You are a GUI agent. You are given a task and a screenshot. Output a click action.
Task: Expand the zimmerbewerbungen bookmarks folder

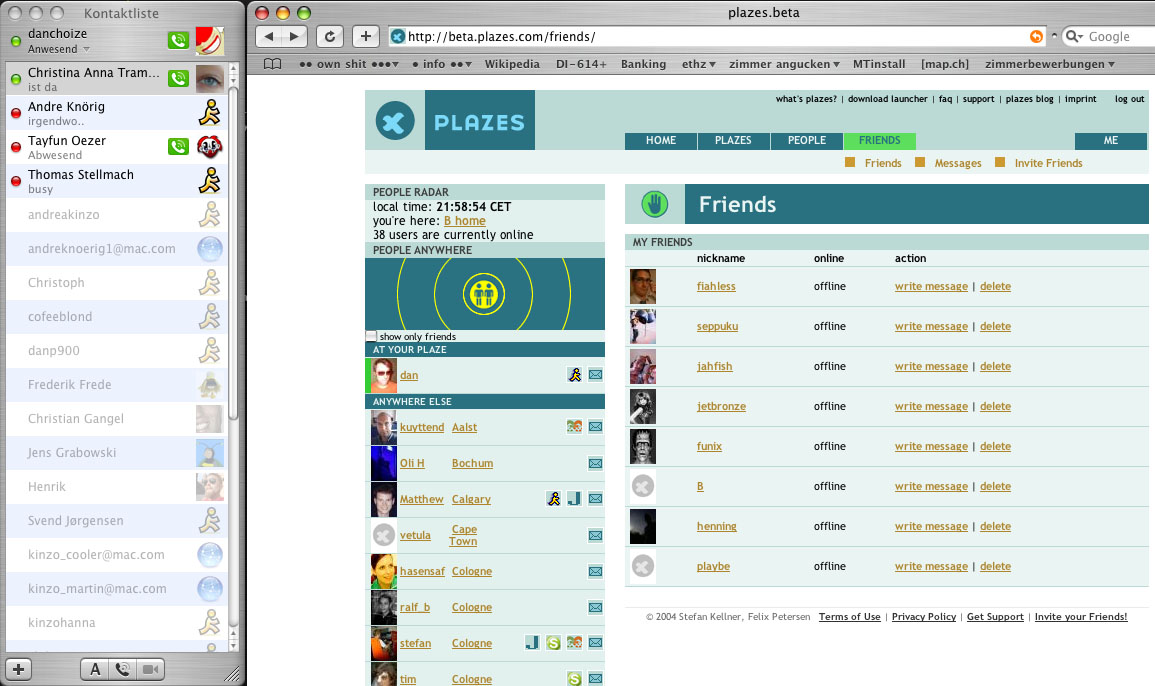1050,64
